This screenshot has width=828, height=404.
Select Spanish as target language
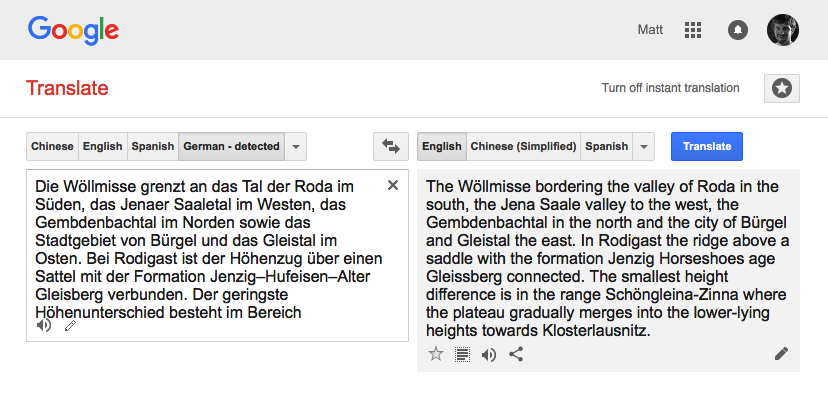(x=607, y=146)
